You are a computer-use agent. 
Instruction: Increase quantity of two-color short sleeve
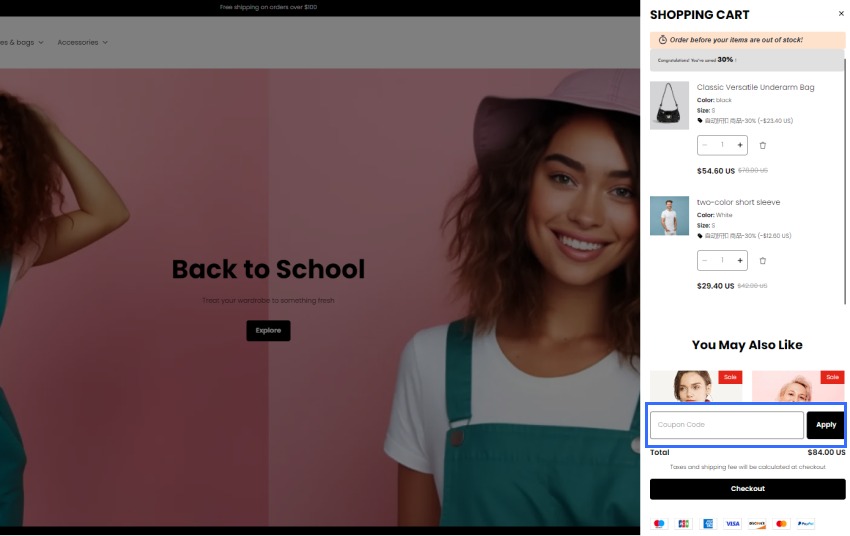point(739,261)
